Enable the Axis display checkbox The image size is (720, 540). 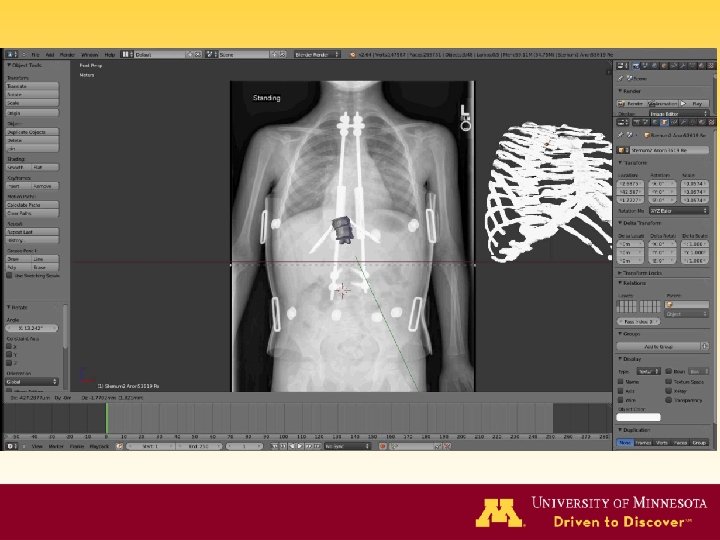(621, 391)
